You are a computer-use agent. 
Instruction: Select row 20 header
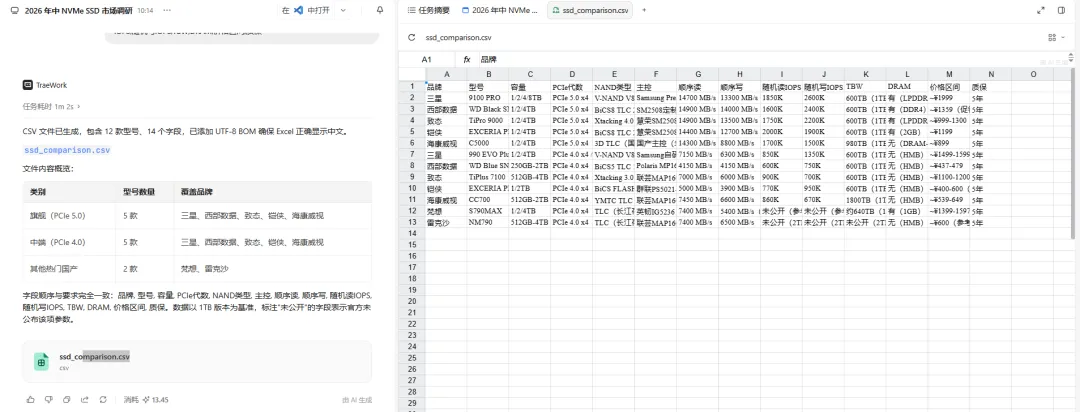412,301
